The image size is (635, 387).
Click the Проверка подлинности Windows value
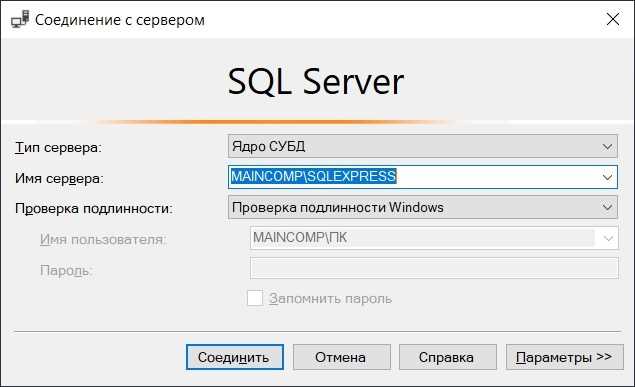338,207
